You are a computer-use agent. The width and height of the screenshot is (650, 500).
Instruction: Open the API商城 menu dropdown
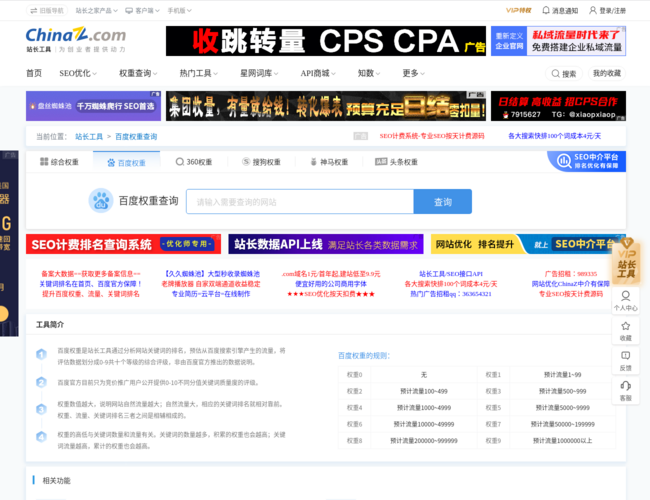coord(318,73)
